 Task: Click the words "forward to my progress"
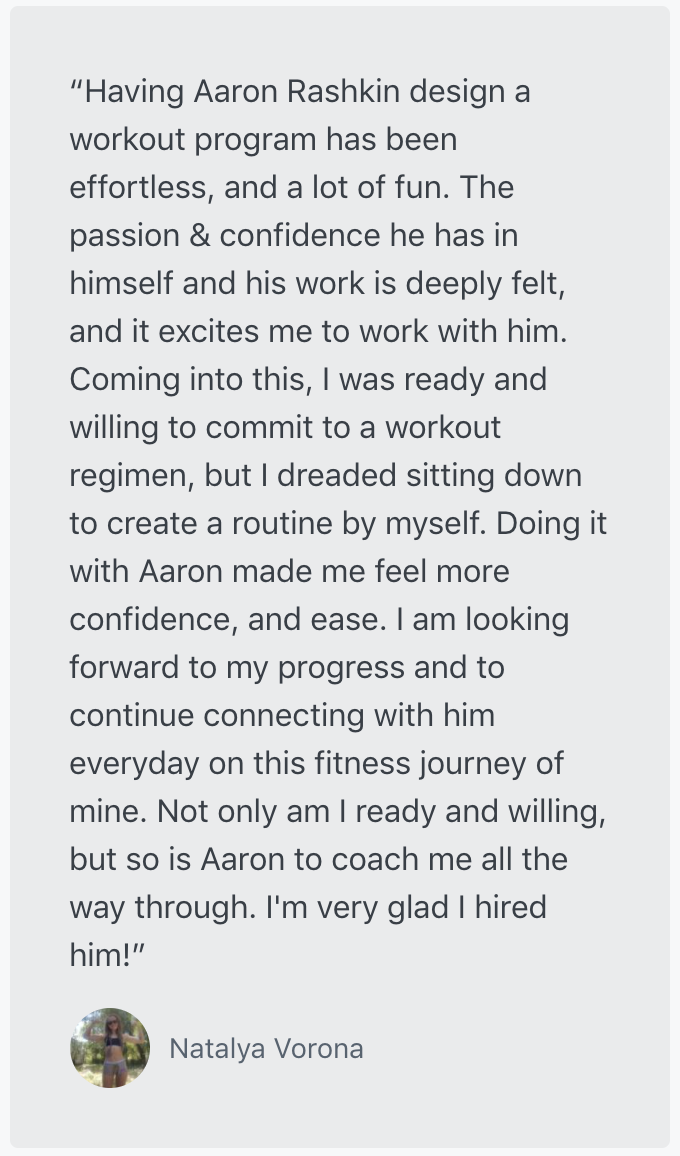click(x=237, y=668)
